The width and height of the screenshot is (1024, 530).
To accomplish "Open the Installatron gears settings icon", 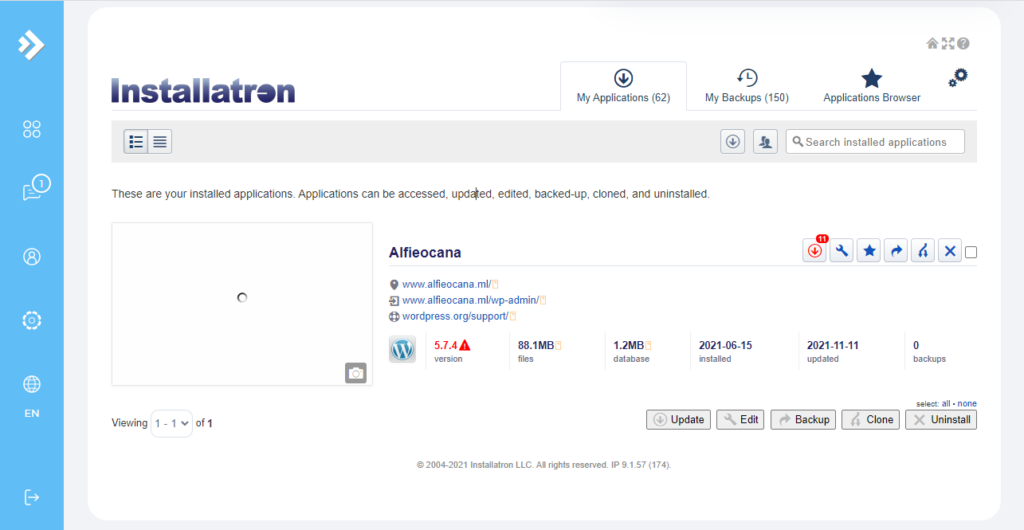I will point(958,78).
